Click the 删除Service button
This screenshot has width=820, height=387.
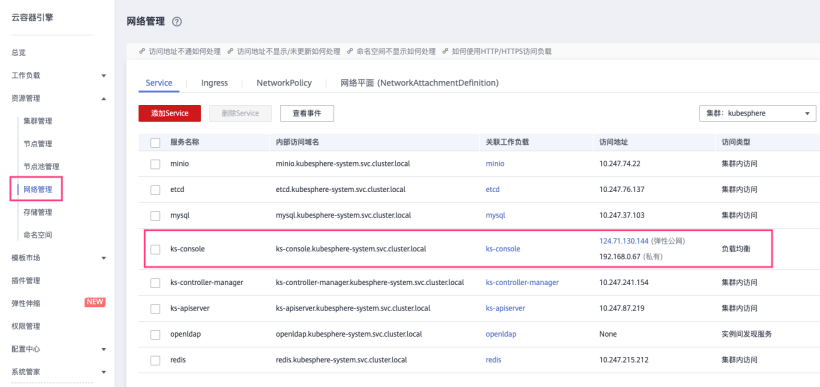tap(241, 113)
